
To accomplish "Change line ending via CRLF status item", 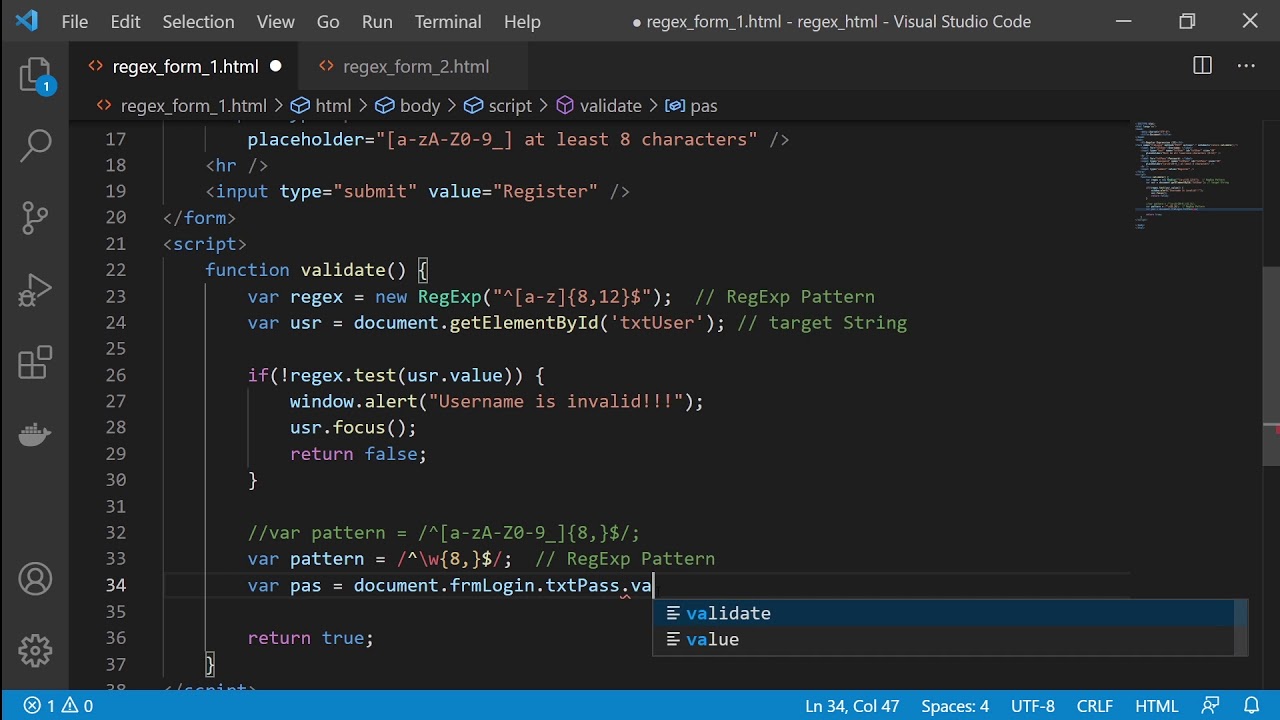I will (x=1095, y=706).
